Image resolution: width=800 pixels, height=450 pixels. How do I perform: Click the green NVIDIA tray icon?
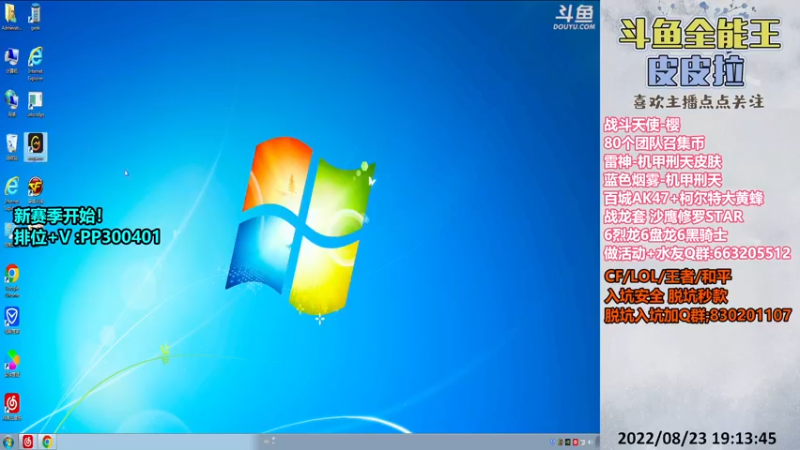pos(568,442)
